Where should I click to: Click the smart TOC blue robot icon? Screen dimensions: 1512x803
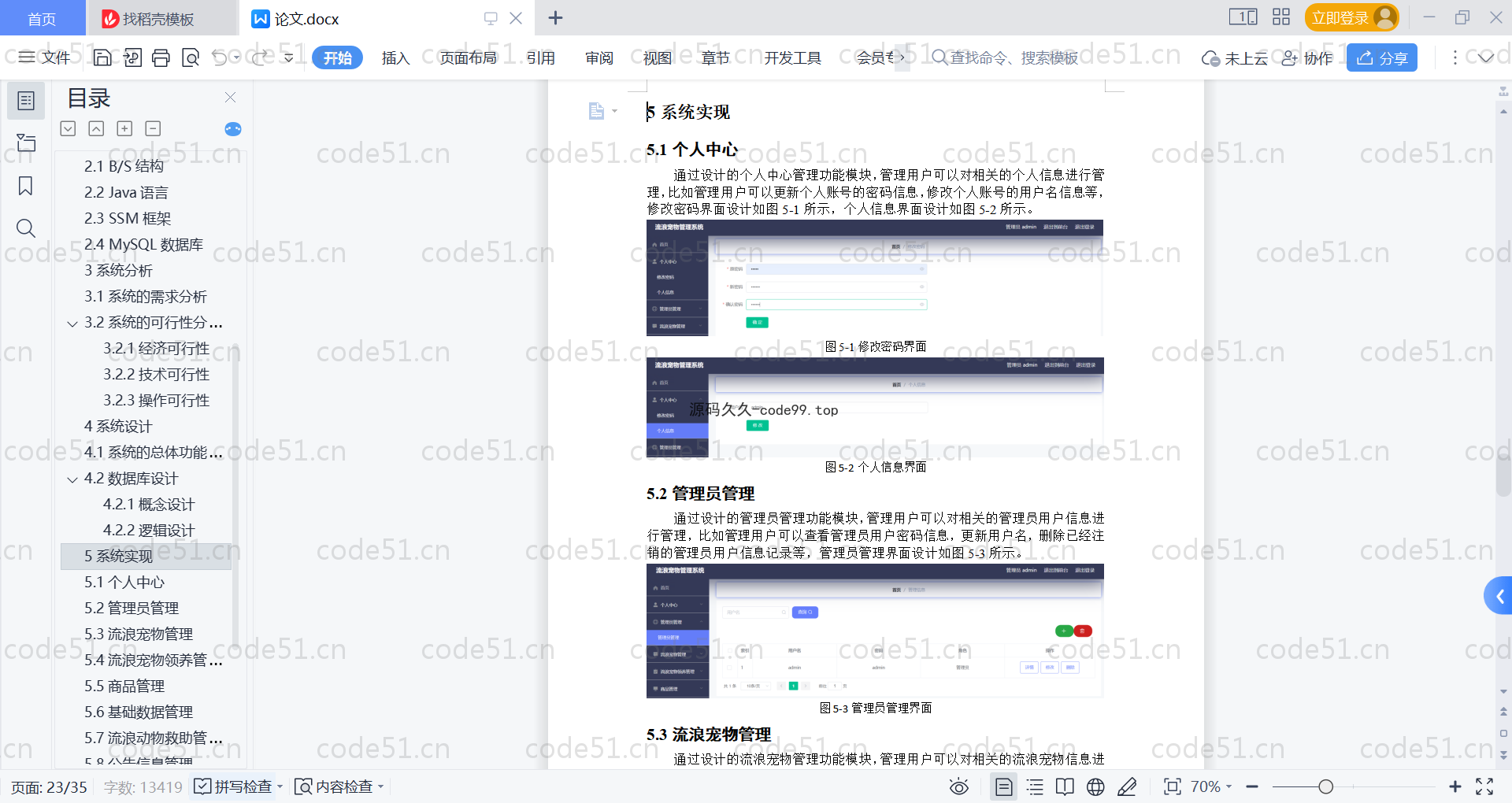point(233,129)
